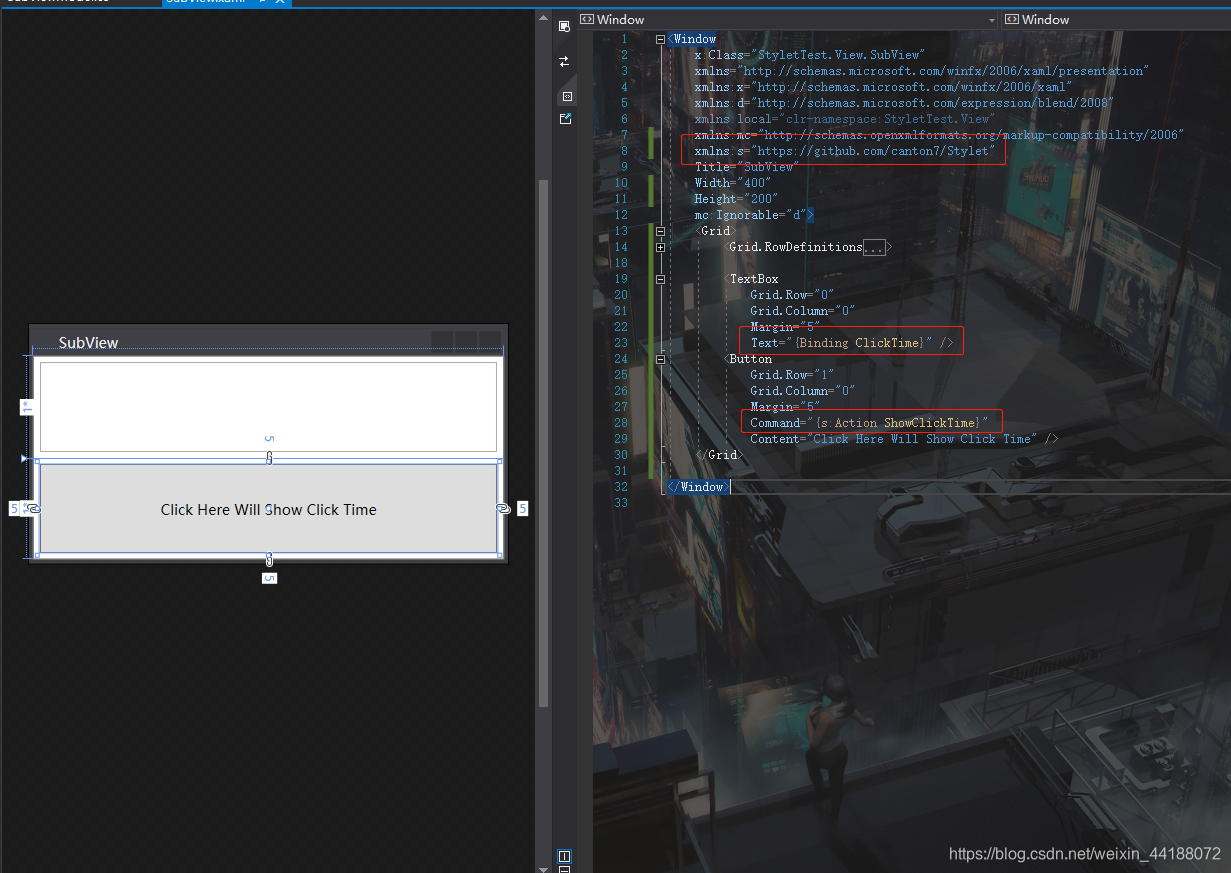This screenshot has height=873, width=1231.
Task: Click the bottom margin chain-link icon
Action: pos(269,559)
